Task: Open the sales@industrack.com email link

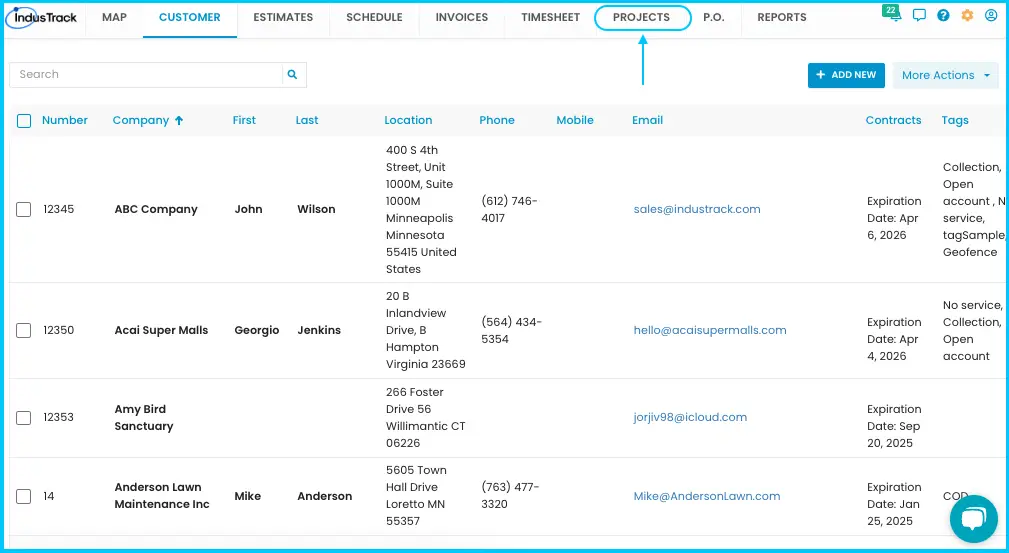Action: click(697, 209)
